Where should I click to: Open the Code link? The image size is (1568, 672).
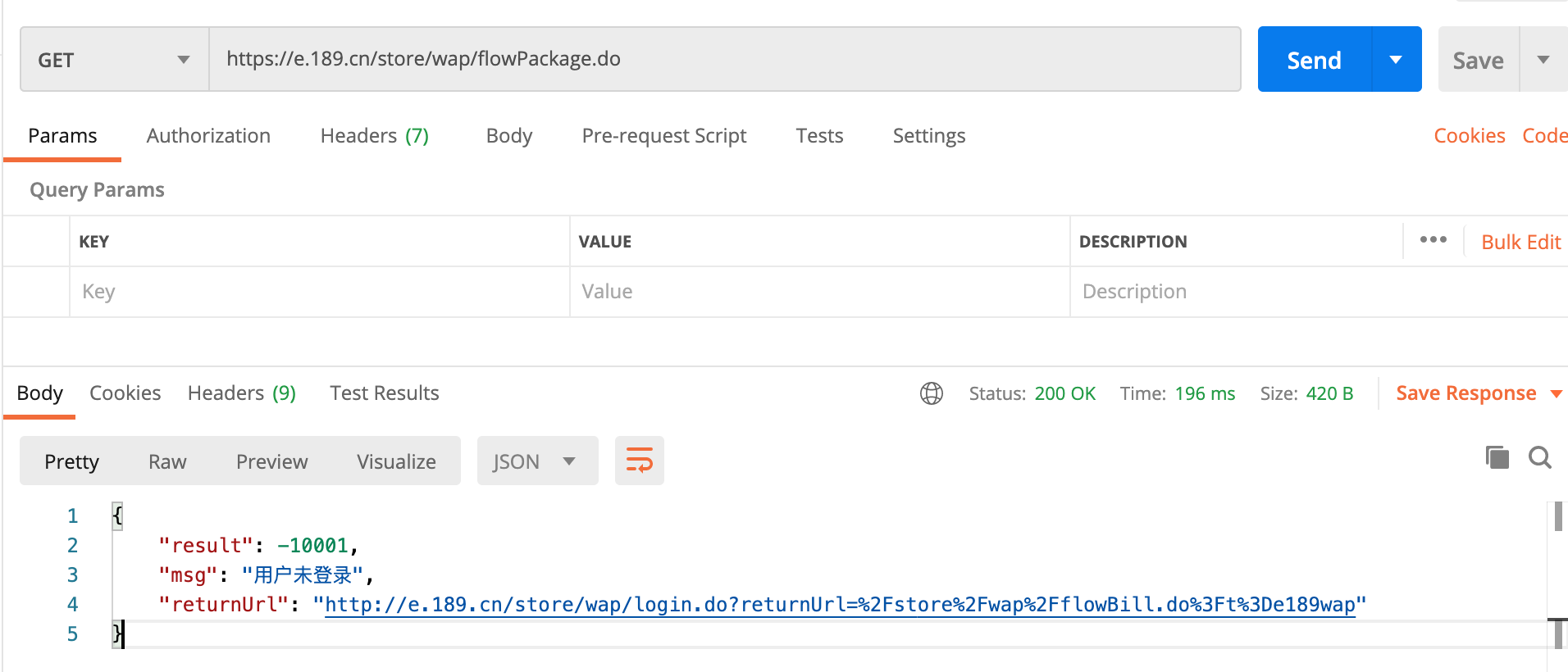click(1545, 136)
